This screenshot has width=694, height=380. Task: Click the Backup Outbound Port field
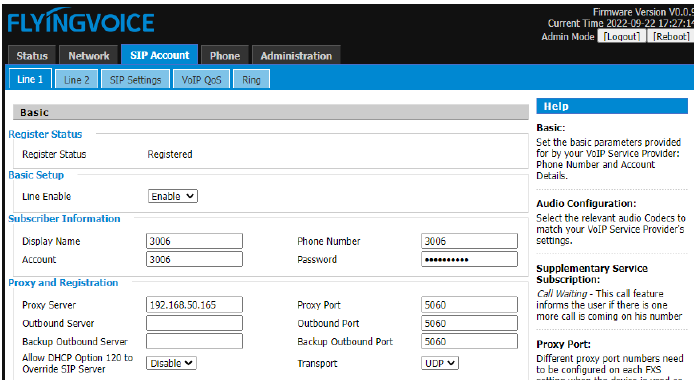coord(469,341)
